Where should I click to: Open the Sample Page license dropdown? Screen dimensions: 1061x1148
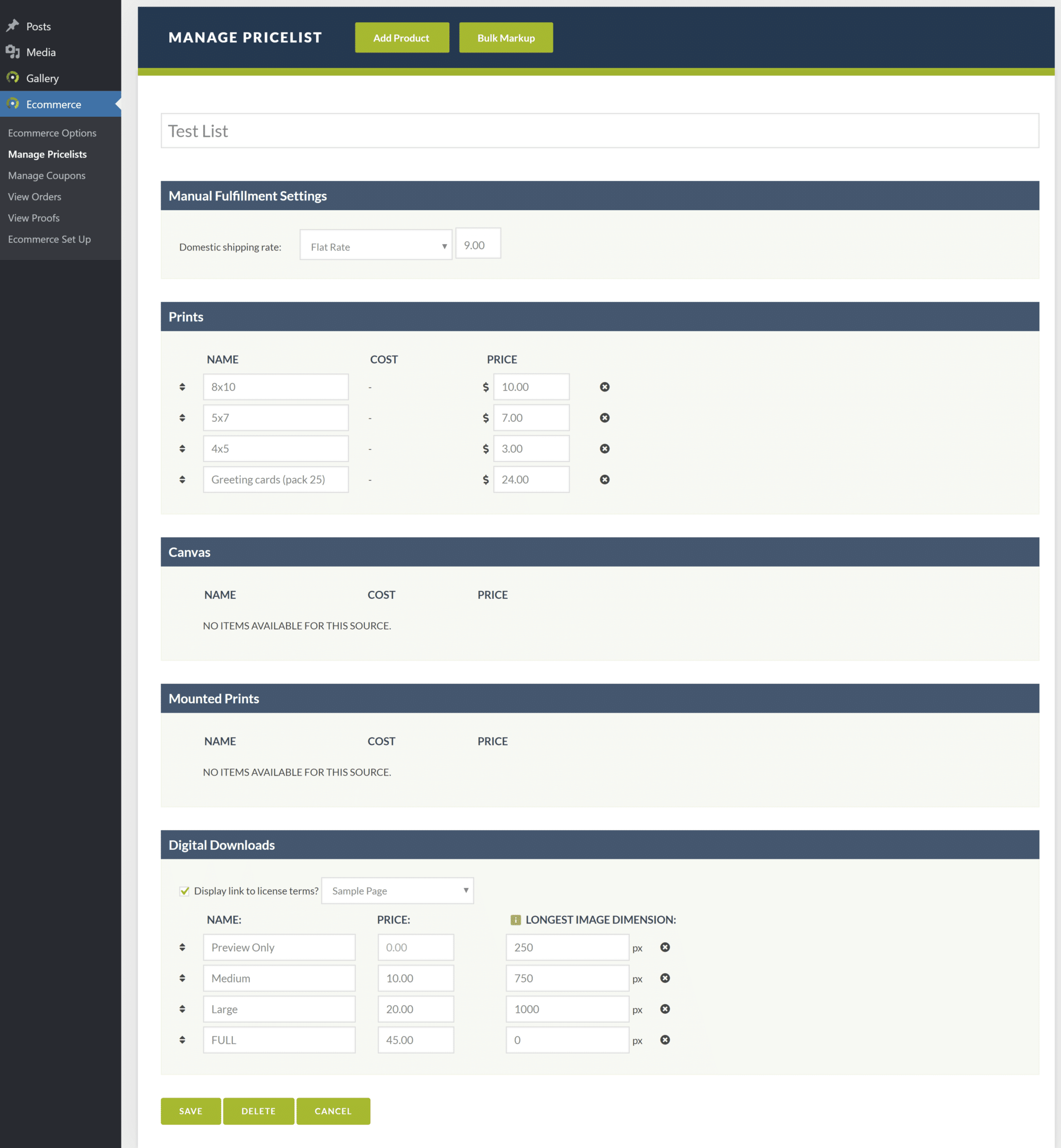tap(397, 891)
